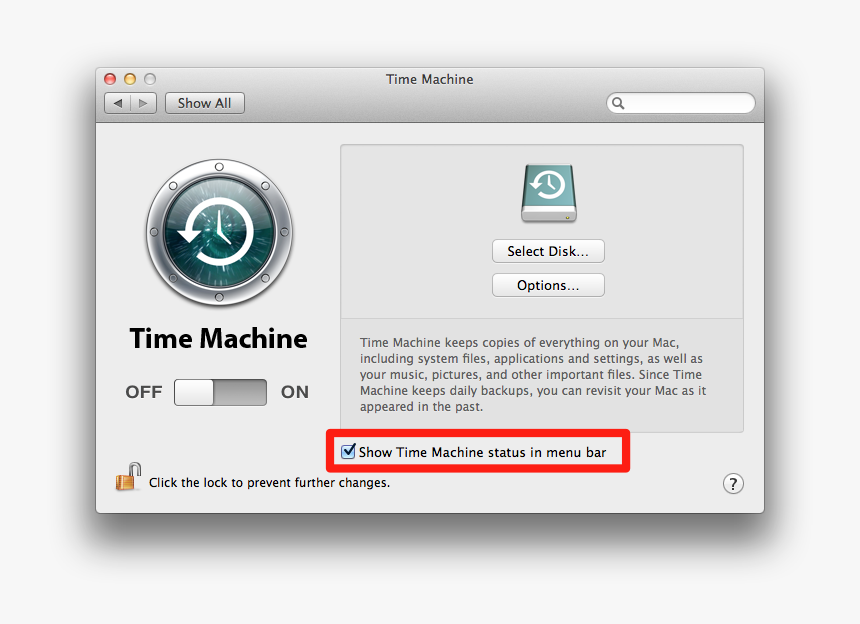Click the Time Machine window title

429,80
